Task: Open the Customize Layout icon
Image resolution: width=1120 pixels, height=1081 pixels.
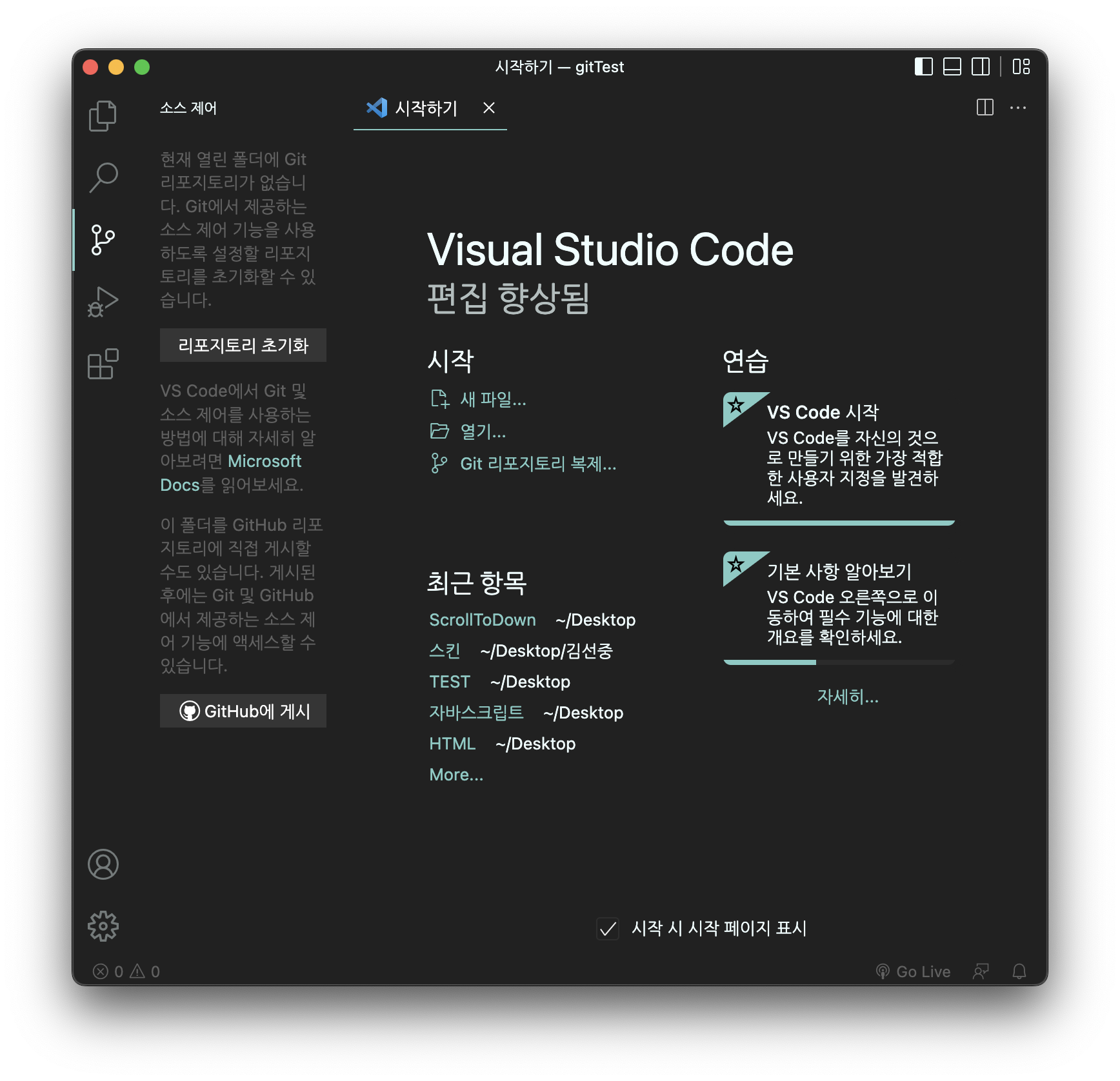Action: point(1021,66)
